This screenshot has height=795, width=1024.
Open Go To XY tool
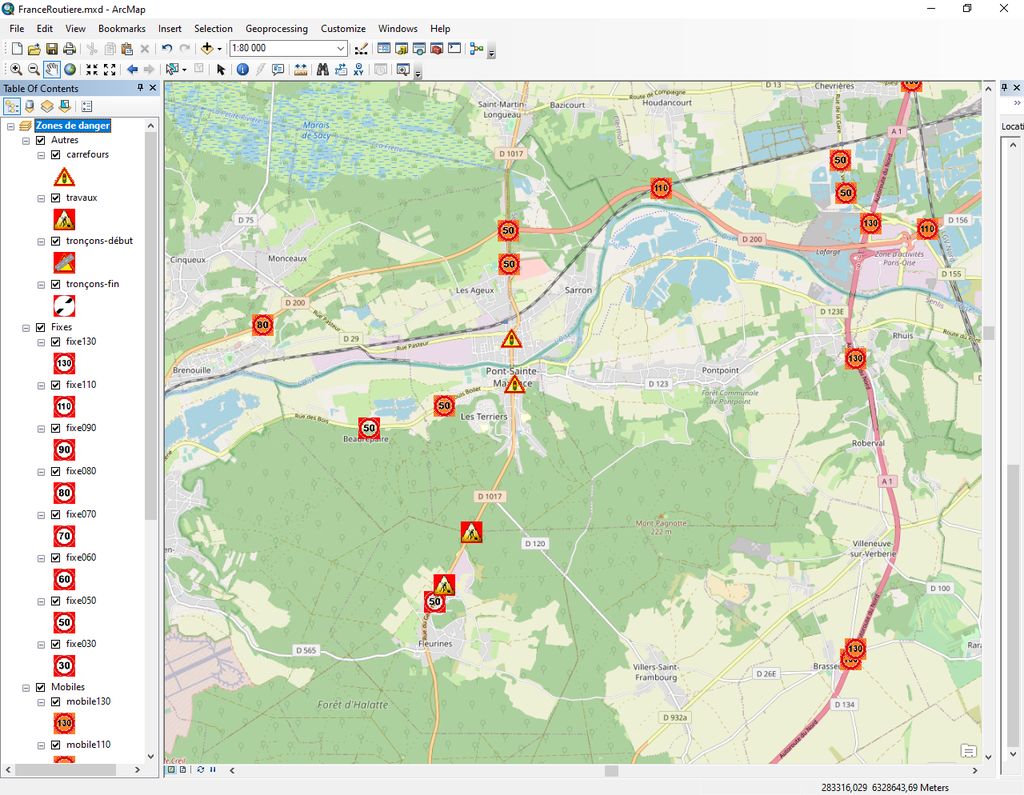(359, 69)
